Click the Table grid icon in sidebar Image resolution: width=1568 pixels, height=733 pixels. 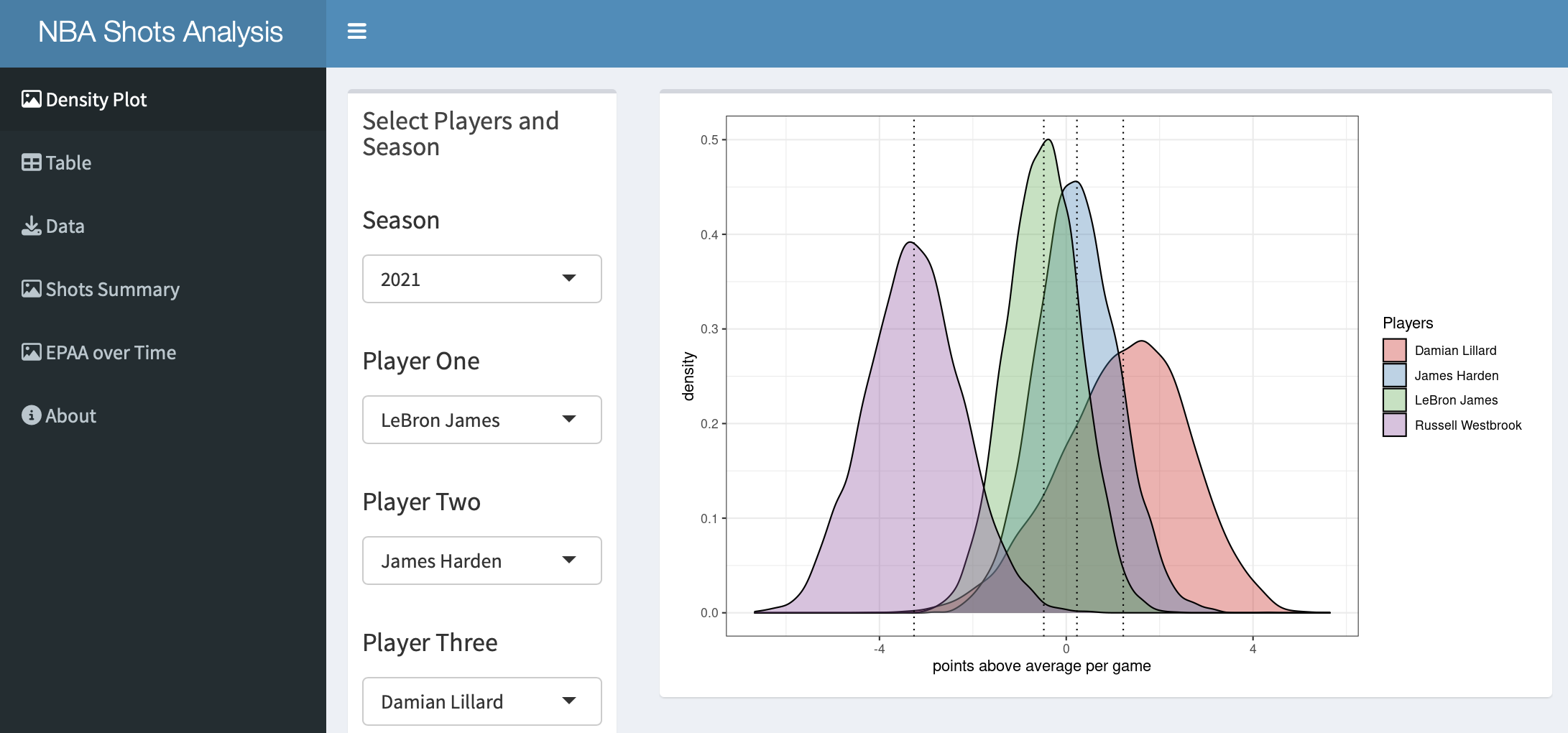point(31,162)
